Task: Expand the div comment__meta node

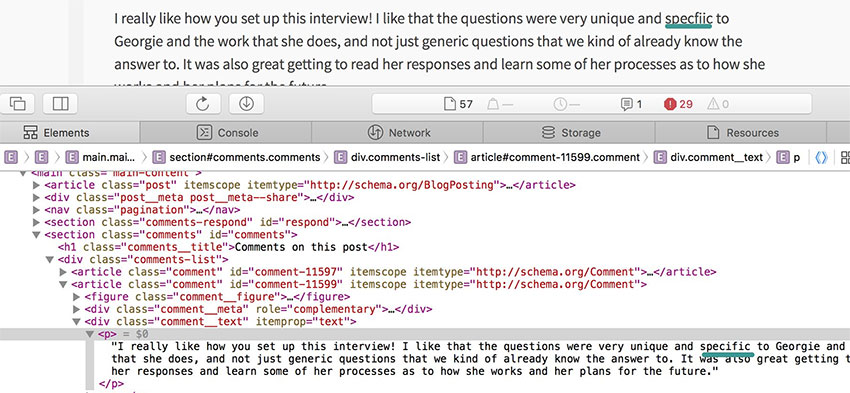Action: pos(76,310)
